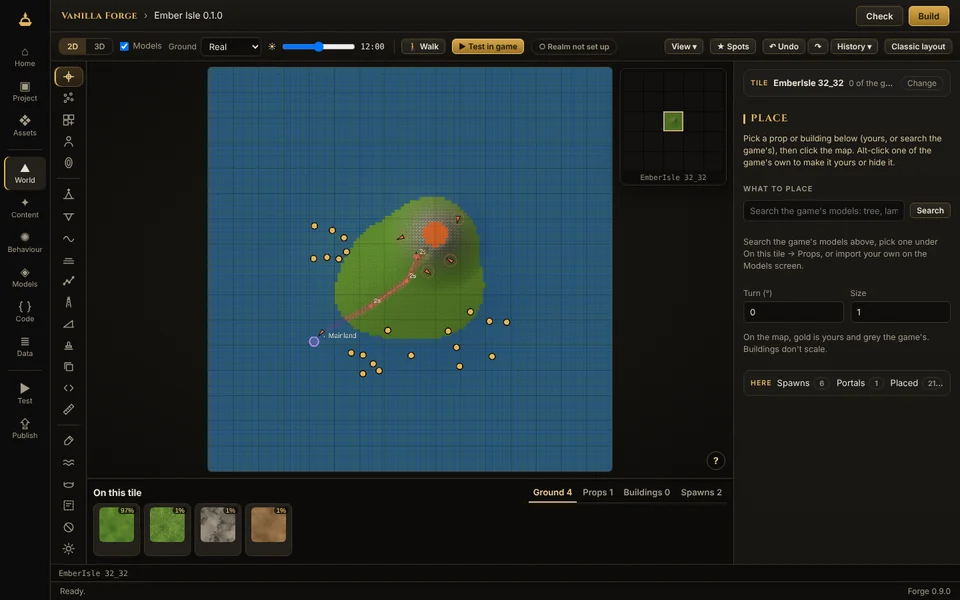Expand the History dropdown

tap(854, 47)
